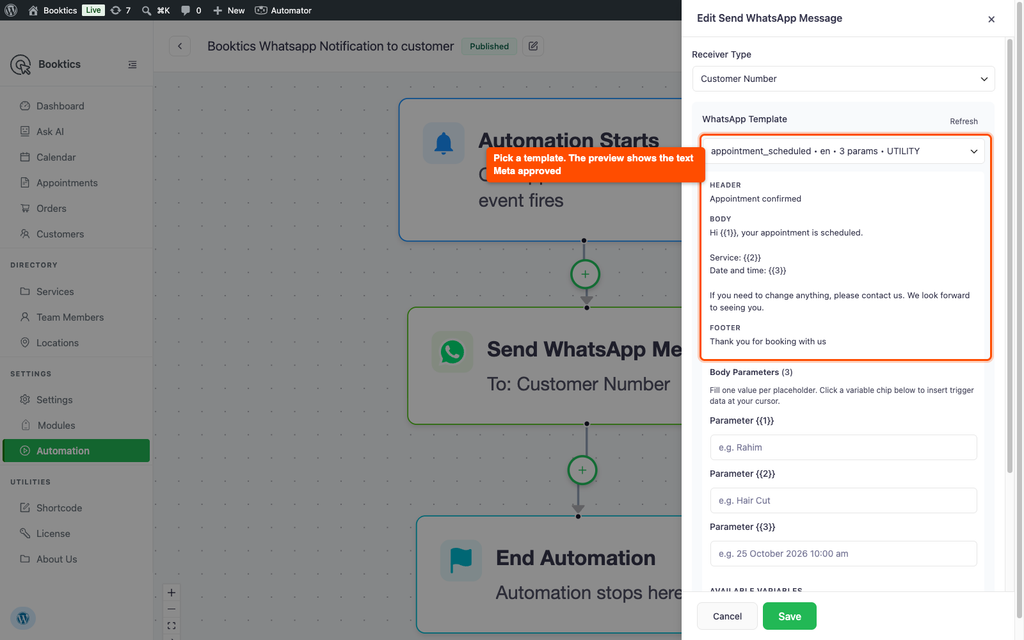Cancel editing the WhatsApp message

click(x=727, y=616)
